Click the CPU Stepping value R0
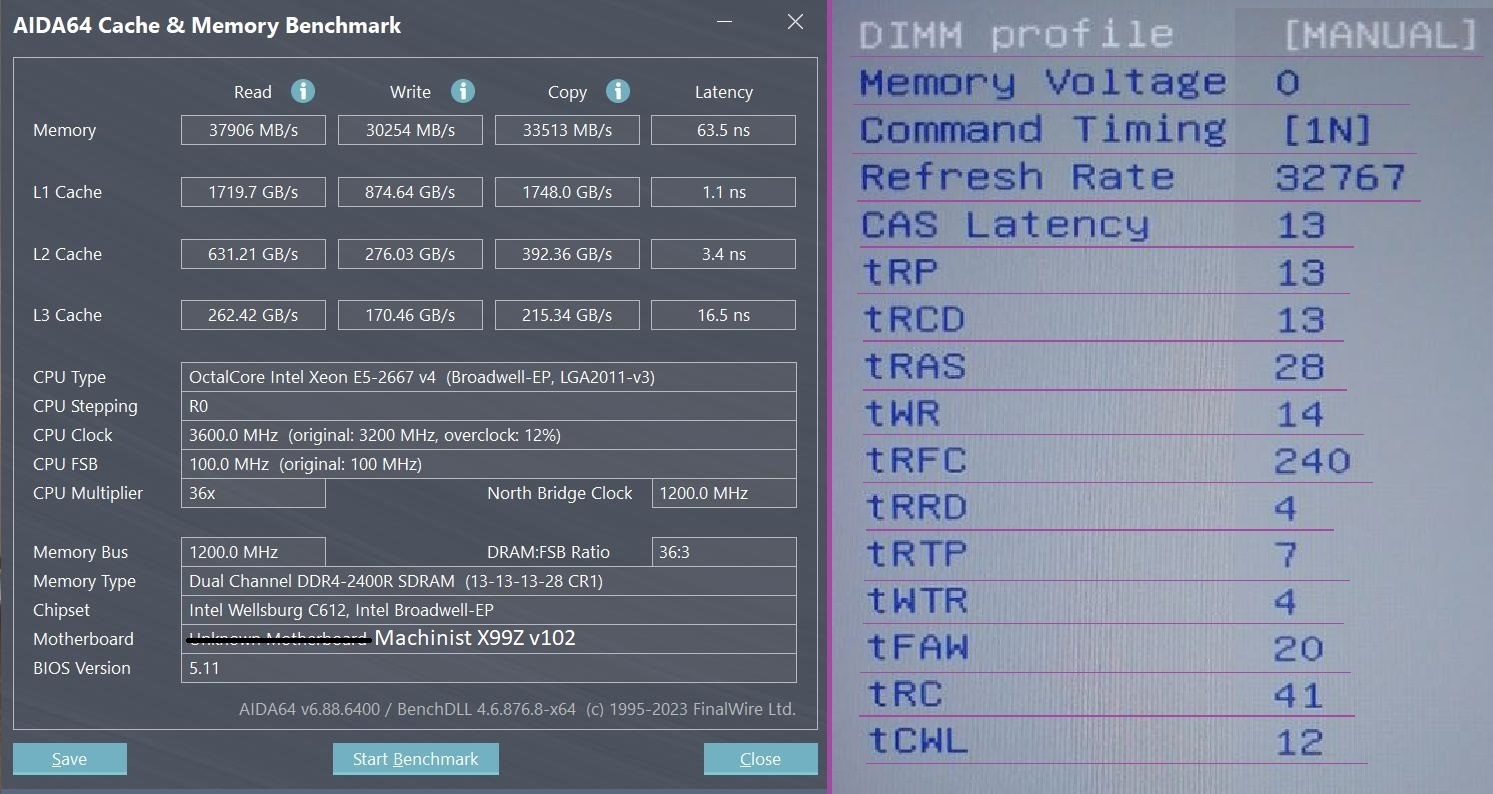The width and height of the screenshot is (1493, 794). click(489, 406)
